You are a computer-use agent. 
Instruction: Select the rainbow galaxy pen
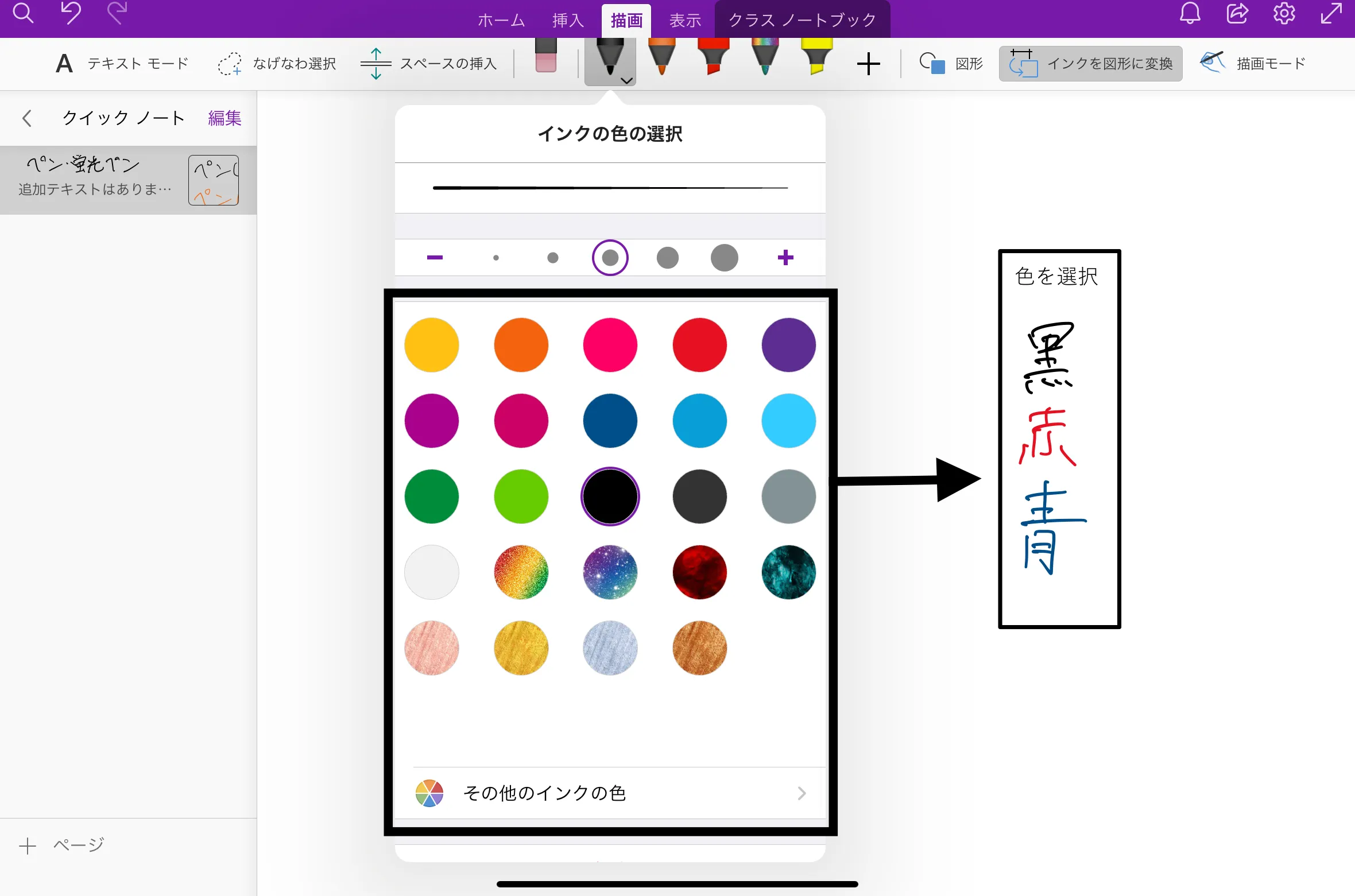tap(764, 60)
